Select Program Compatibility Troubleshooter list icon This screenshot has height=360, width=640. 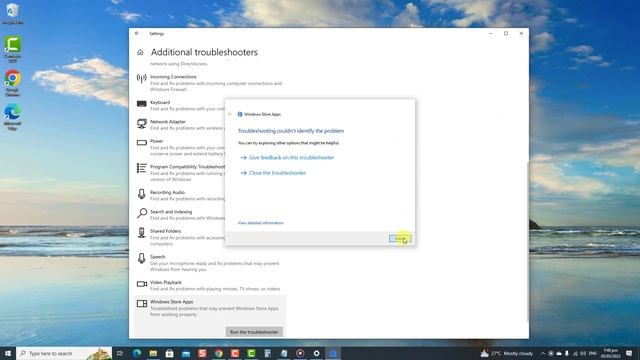click(142, 168)
